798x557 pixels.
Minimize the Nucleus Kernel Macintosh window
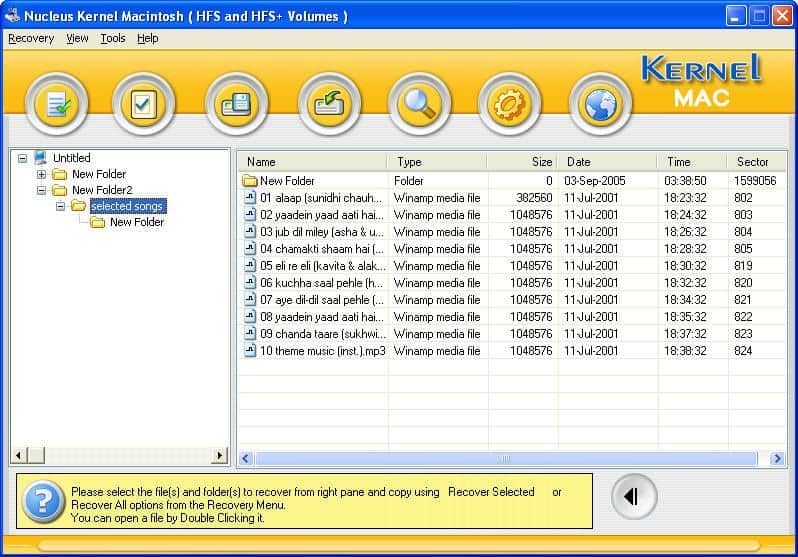(x=735, y=16)
